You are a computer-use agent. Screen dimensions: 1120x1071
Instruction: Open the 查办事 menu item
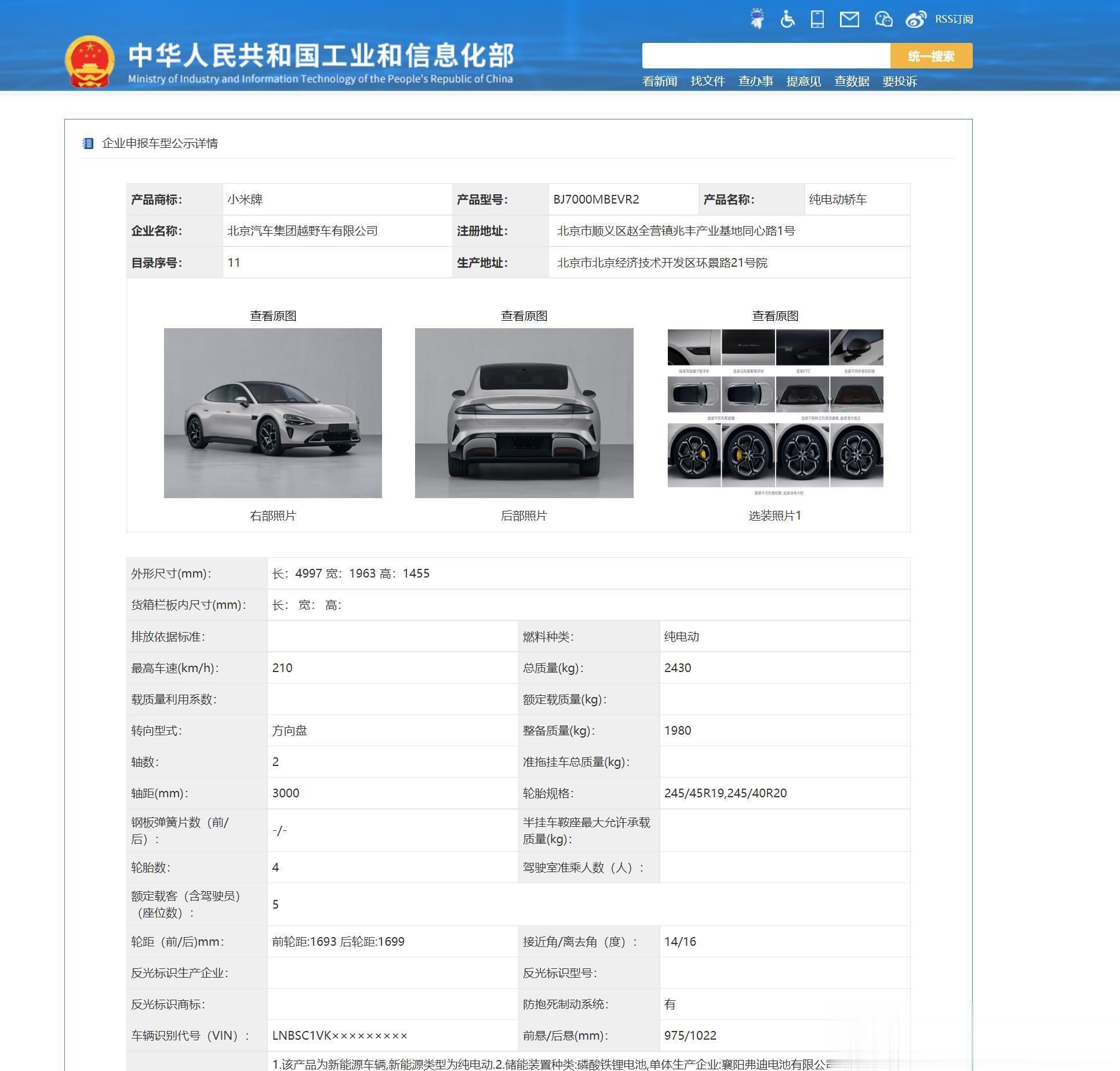756,82
